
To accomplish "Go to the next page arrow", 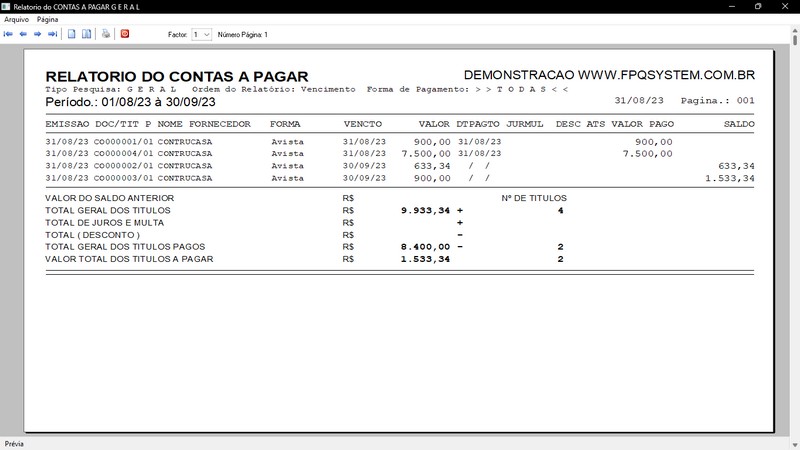I will (37, 34).
